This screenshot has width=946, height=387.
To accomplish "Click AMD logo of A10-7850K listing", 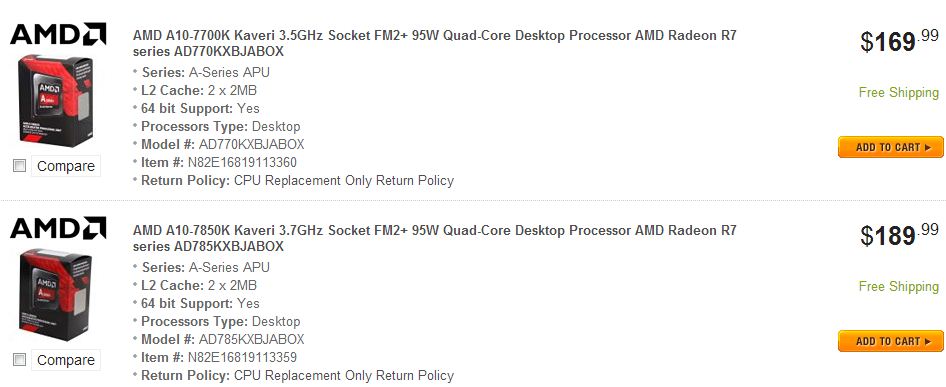I will 58,228.
